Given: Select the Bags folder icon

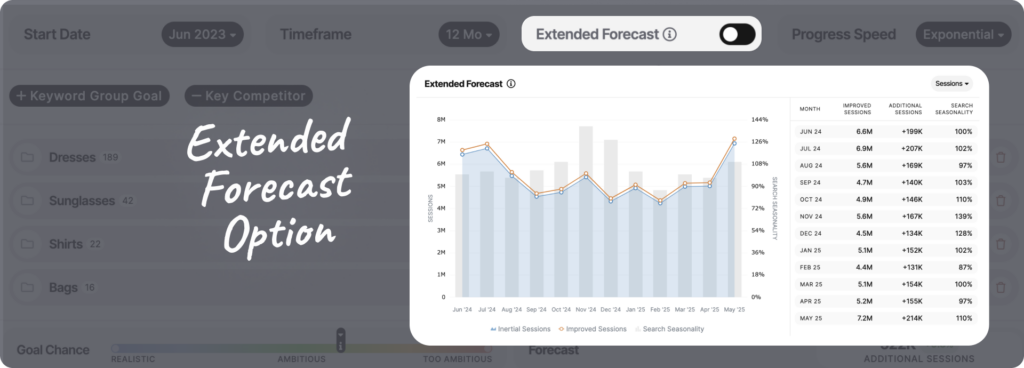Looking at the screenshot, I should pyautogui.click(x=27, y=287).
